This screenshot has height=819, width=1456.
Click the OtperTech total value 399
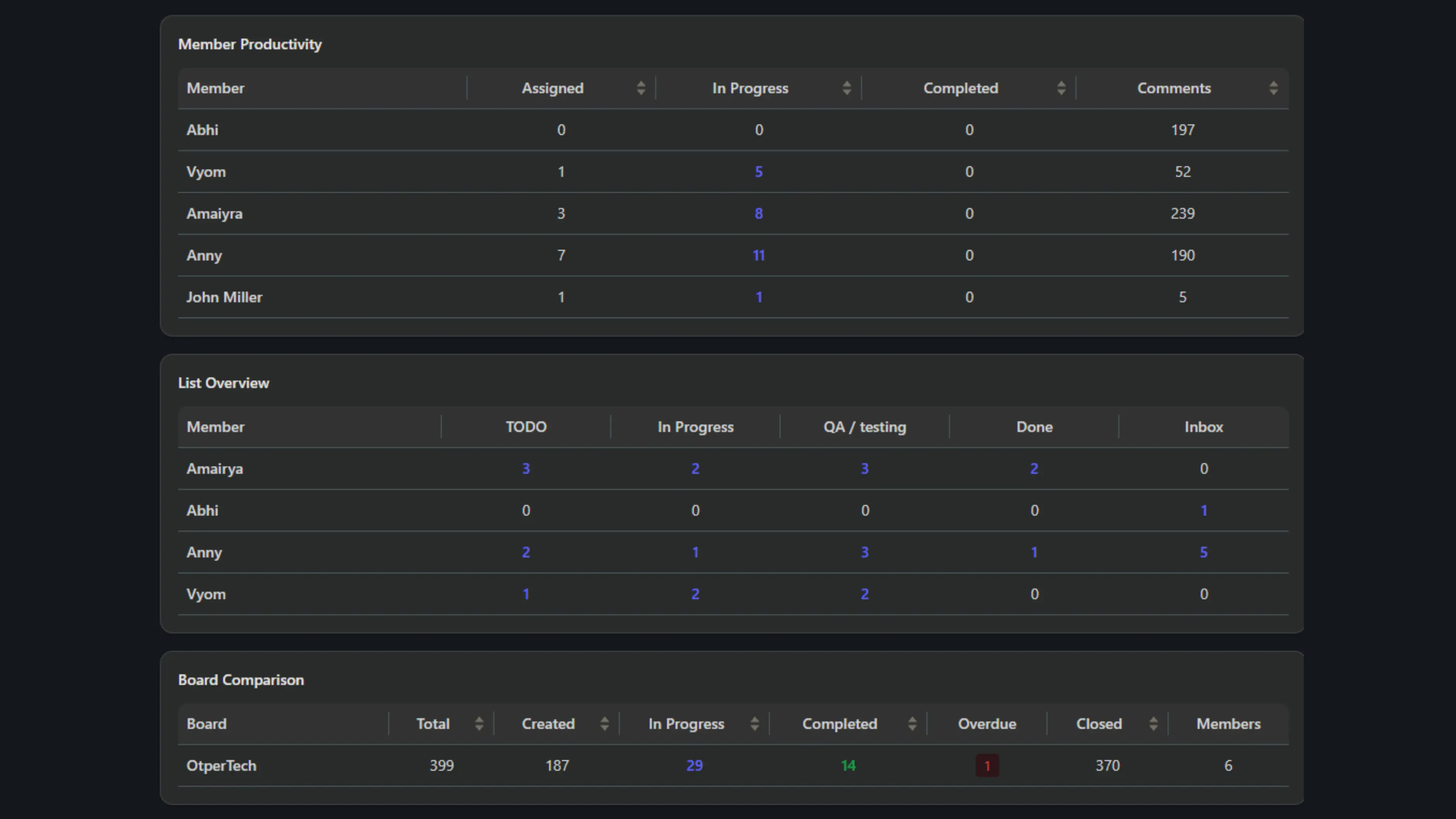(x=441, y=766)
